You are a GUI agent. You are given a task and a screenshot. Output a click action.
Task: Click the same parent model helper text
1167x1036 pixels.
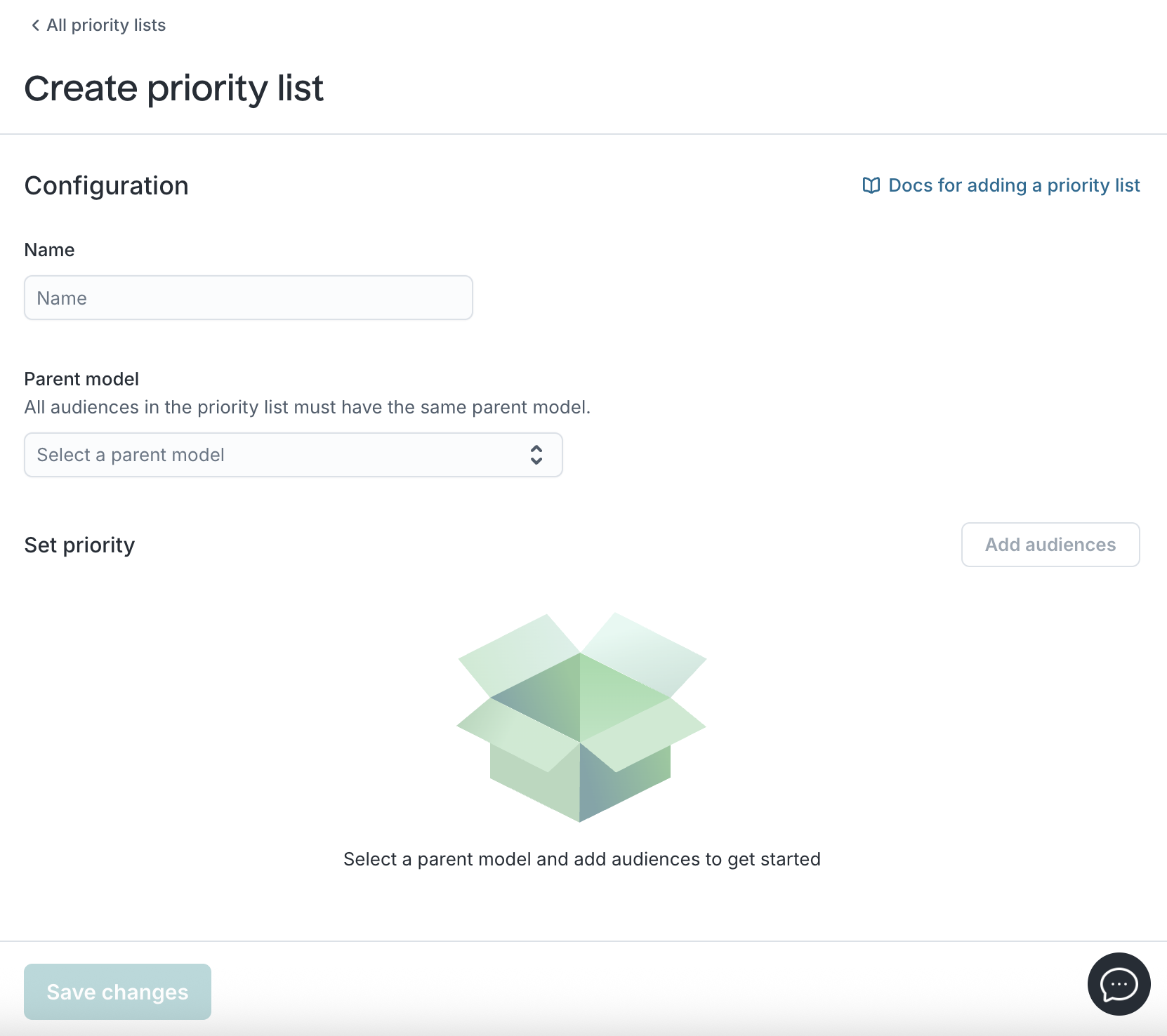coord(307,407)
